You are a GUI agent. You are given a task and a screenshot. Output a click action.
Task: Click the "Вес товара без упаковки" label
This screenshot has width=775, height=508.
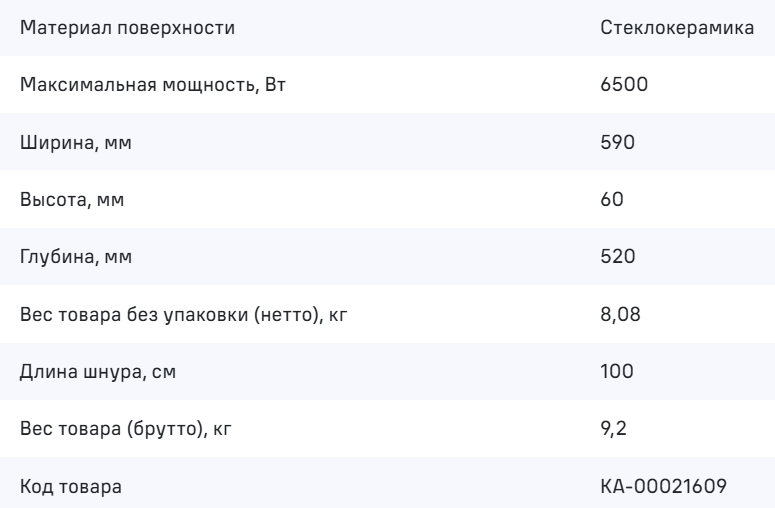click(140, 315)
